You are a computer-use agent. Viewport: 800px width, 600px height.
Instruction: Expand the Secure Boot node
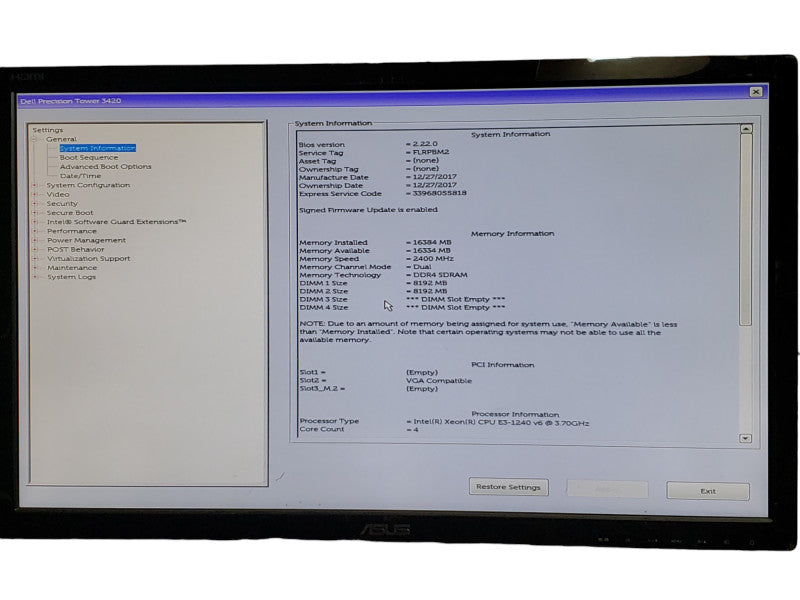coord(35,213)
